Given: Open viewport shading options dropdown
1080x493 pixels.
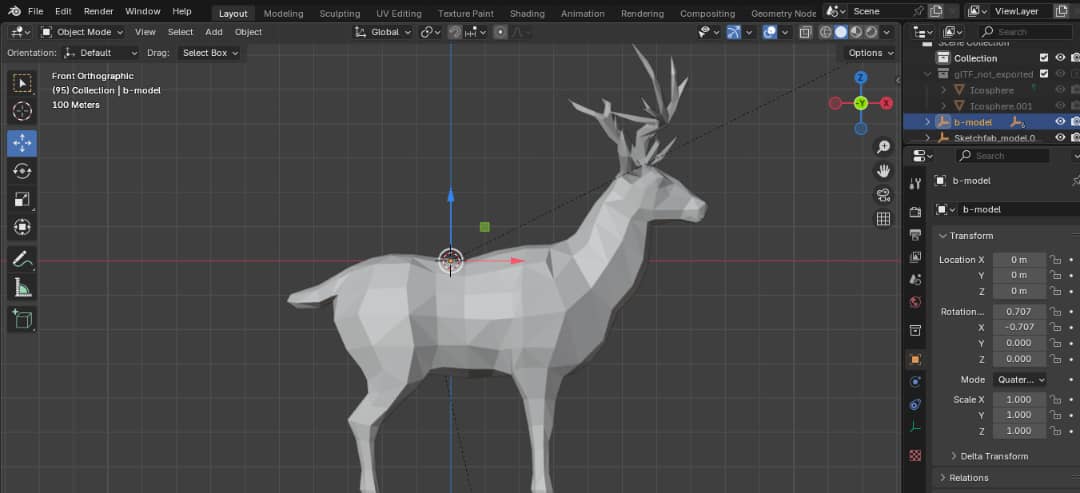Looking at the screenshot, I should [x=887, y=32].
